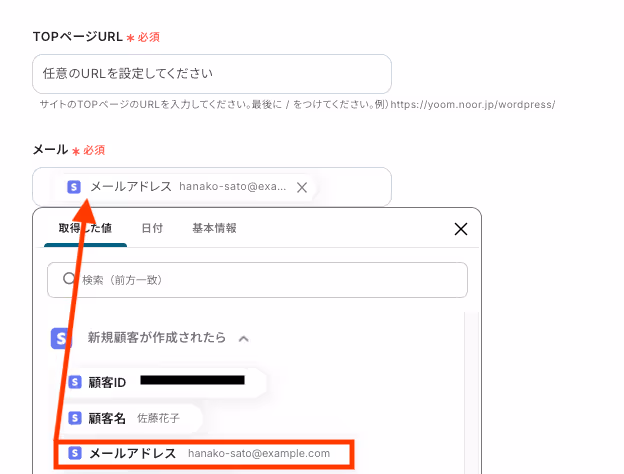Select the 顧客名 佐藤花子 value

133,418
